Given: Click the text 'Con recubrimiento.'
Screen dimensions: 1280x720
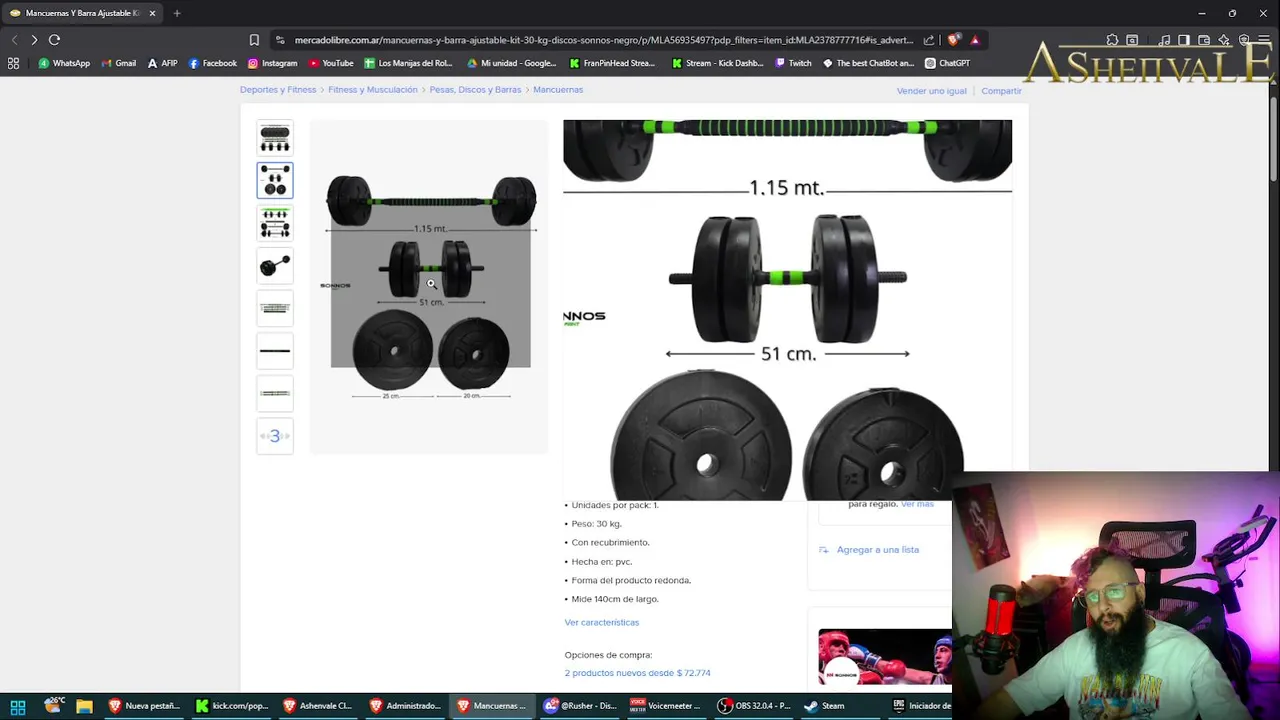Looking at the screenshot, I should click(x=610, y=543).
